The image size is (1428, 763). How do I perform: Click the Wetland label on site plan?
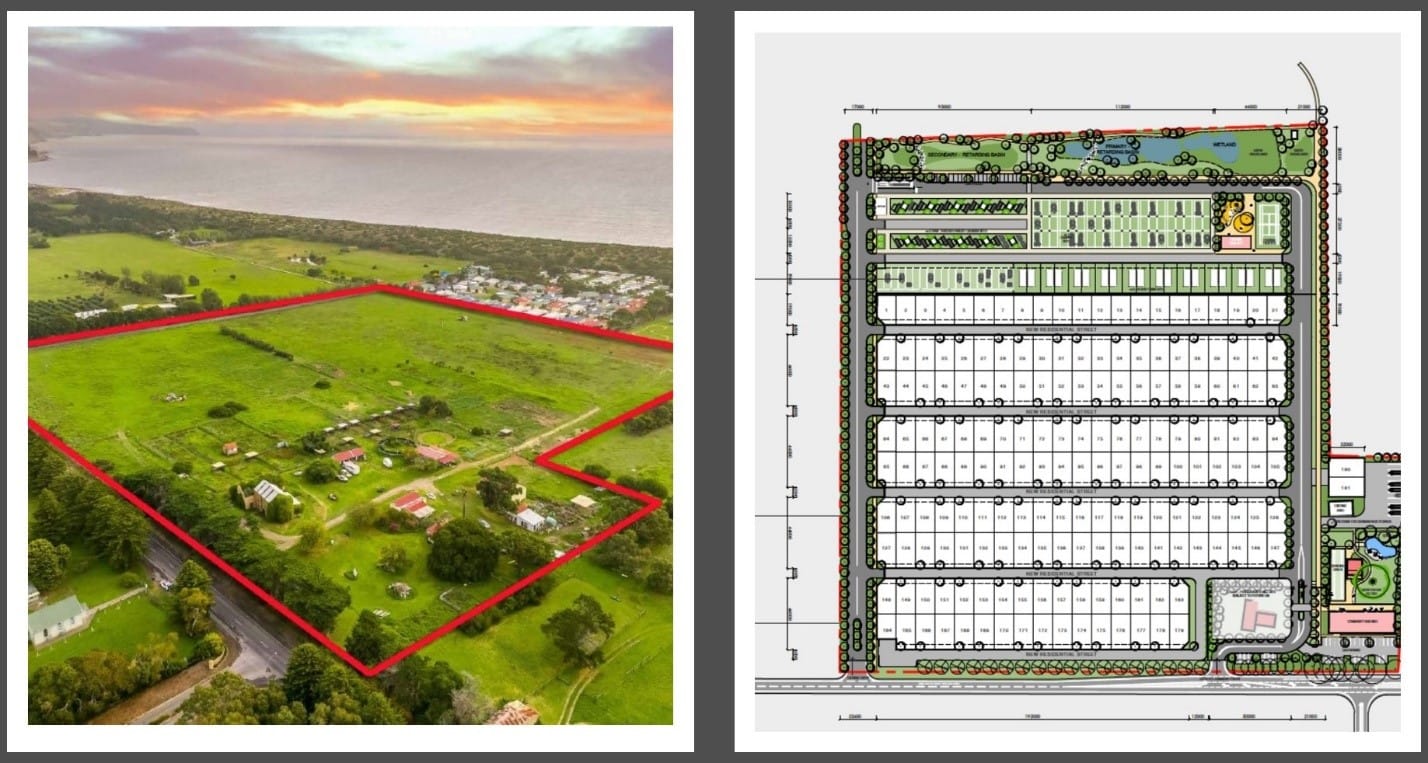1225,146
